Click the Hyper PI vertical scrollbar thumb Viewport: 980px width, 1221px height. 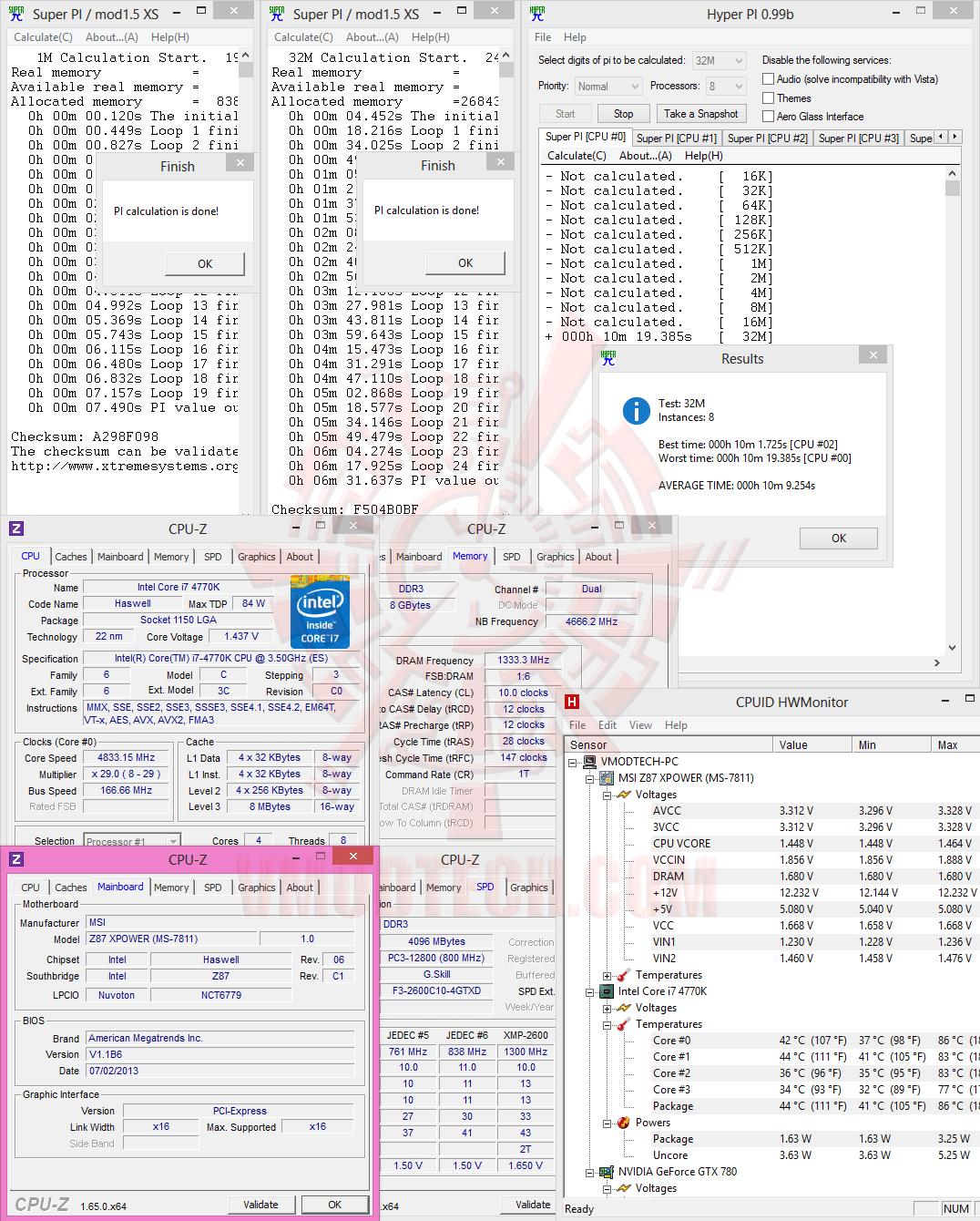pyautogui.click(x=953, y=189)
